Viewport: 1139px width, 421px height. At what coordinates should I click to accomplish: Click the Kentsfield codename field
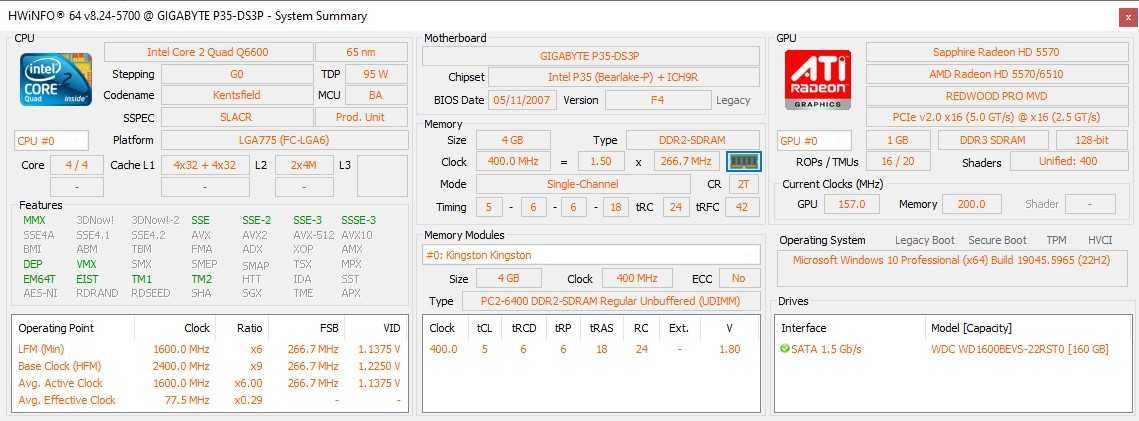tap(237, 95)
